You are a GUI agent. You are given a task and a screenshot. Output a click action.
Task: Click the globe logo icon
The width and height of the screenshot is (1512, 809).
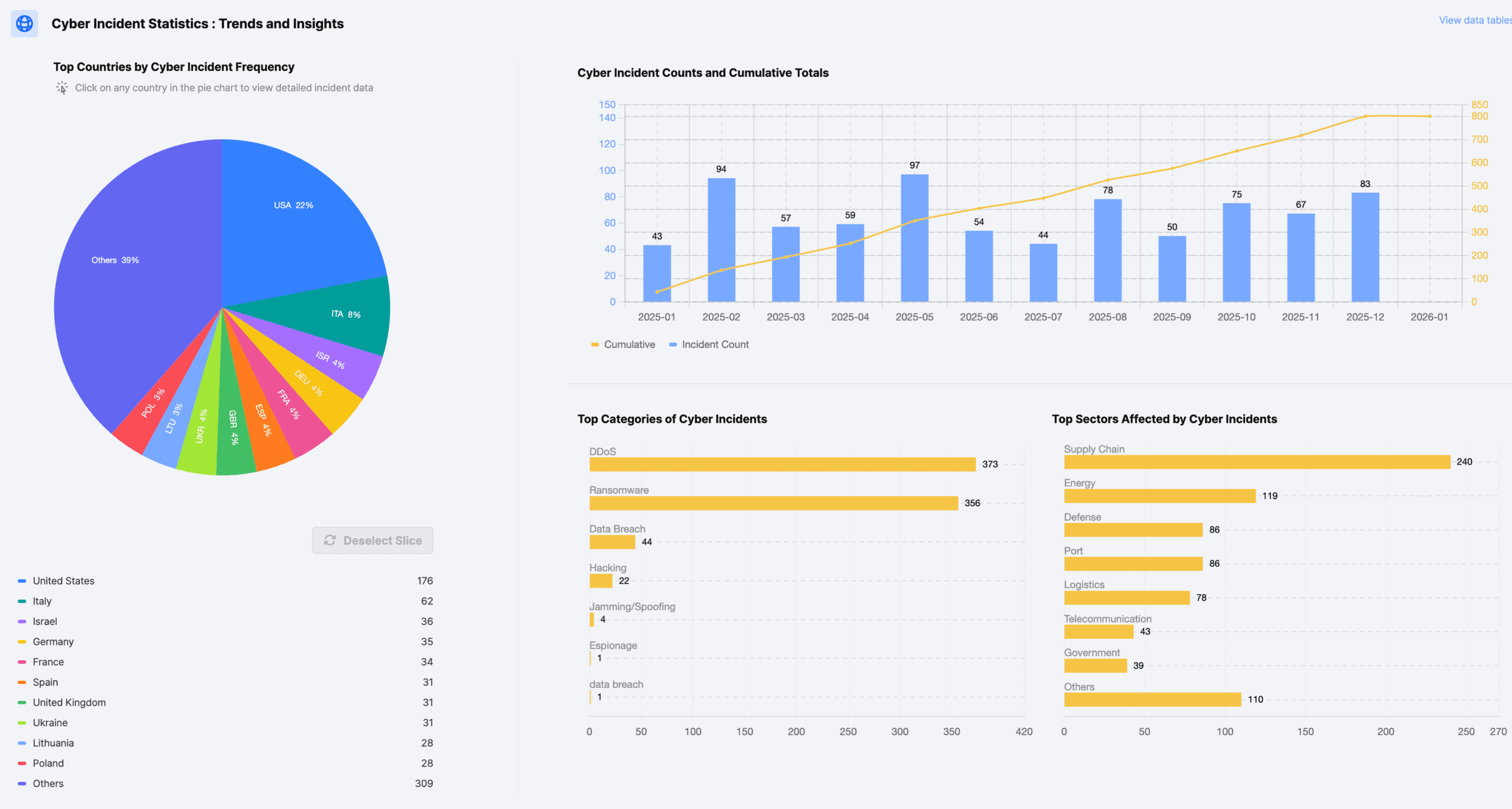[x=24, y=24]
